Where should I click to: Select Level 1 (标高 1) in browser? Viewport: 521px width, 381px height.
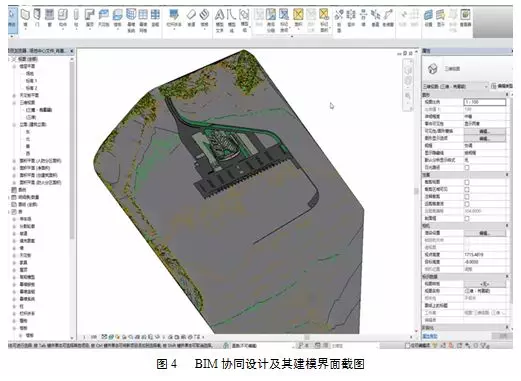pyautogui.click(x=31, y=81)
